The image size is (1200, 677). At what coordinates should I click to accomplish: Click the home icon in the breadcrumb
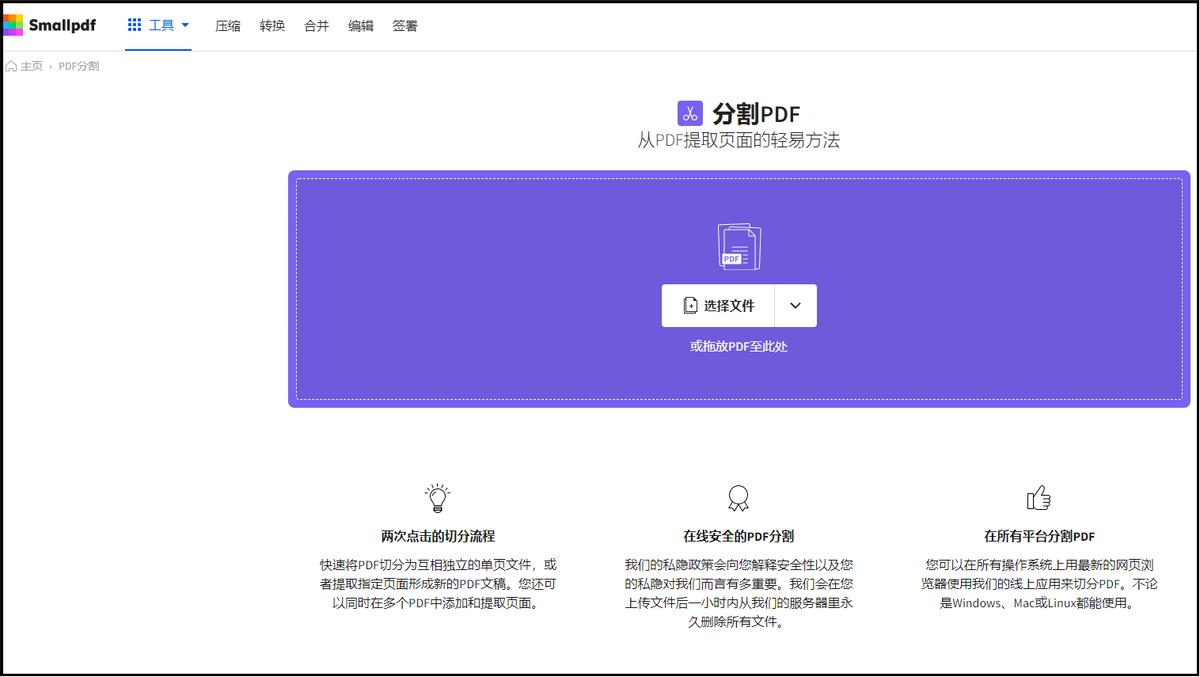(x=10, y=65)
